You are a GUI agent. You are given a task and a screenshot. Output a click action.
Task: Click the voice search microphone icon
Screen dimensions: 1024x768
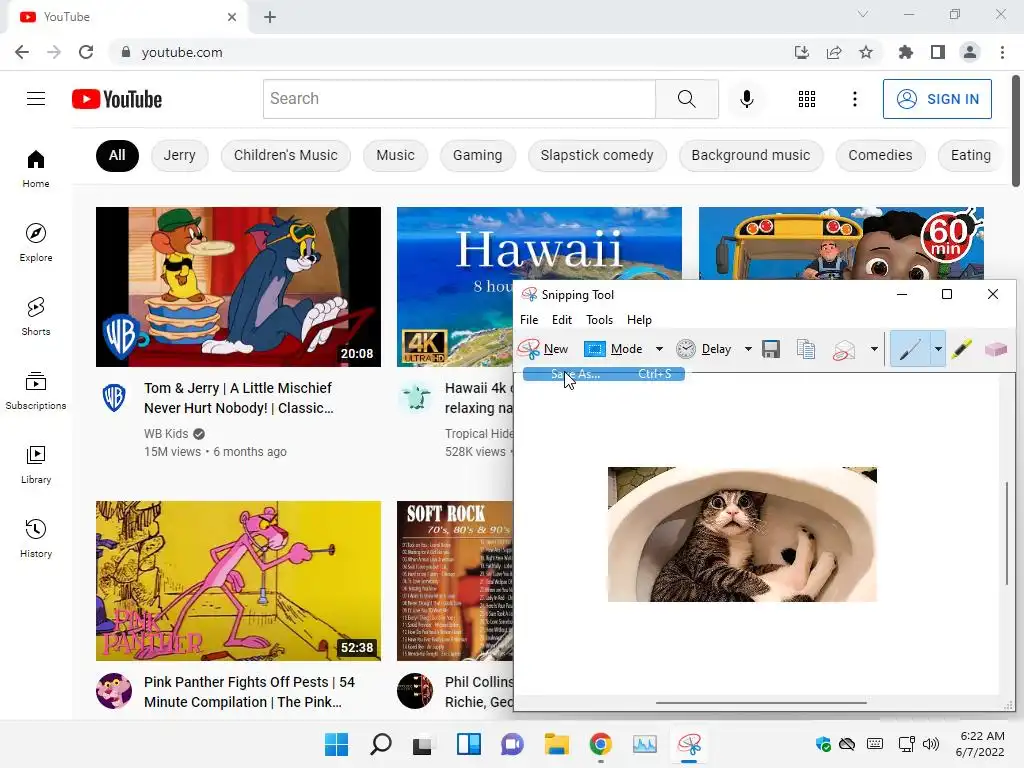click(747, 99)
